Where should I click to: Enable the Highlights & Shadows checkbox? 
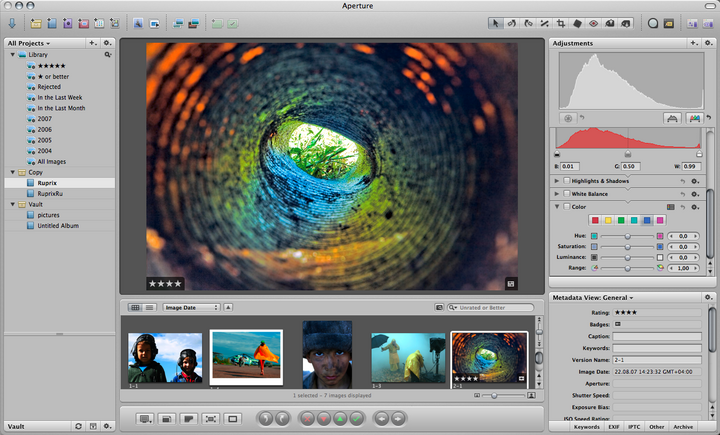coord(566,180)
